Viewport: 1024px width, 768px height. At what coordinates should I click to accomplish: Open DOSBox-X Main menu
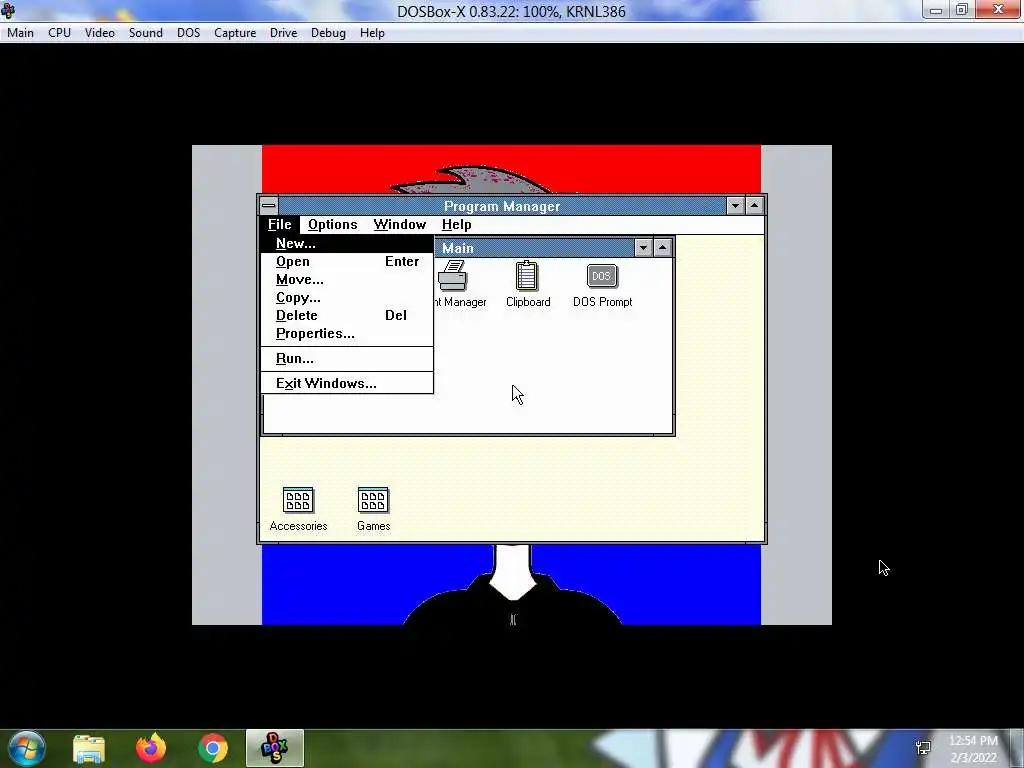(20, 33)
